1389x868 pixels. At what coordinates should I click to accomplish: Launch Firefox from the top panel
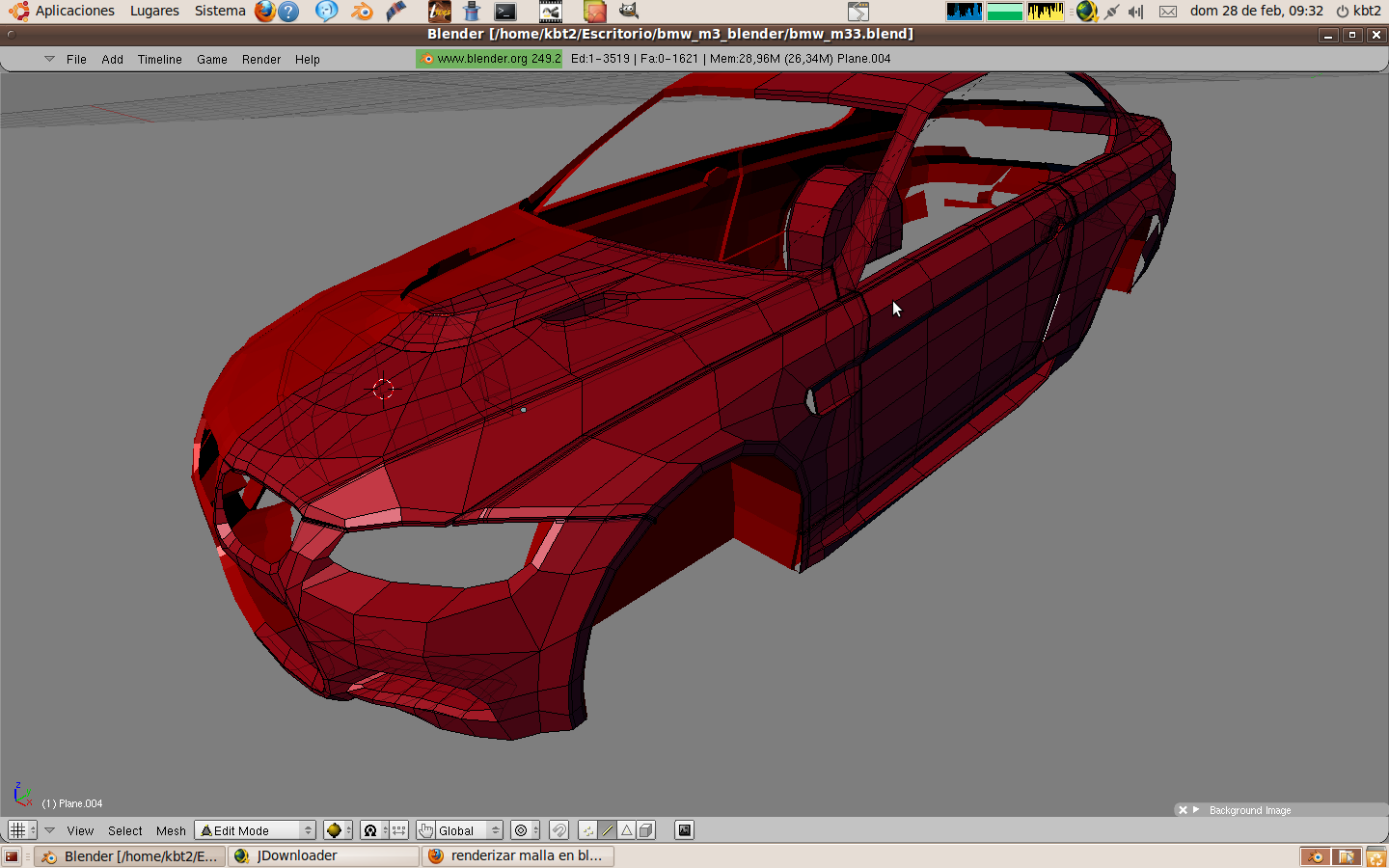[264, 11]
